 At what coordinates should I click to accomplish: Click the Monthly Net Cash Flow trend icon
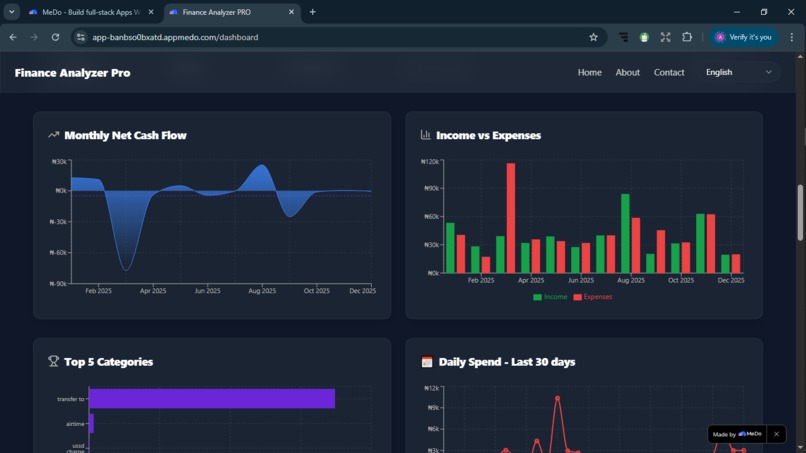(53, 135)
